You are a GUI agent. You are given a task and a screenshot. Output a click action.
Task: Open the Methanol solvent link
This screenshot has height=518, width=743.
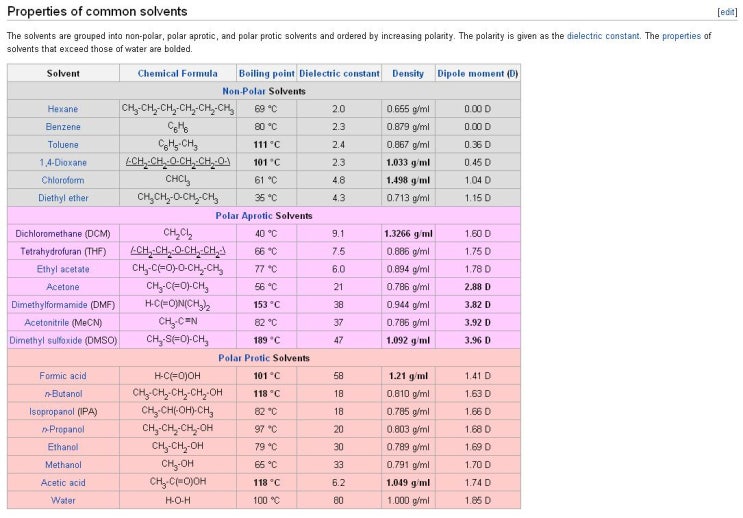63,465
